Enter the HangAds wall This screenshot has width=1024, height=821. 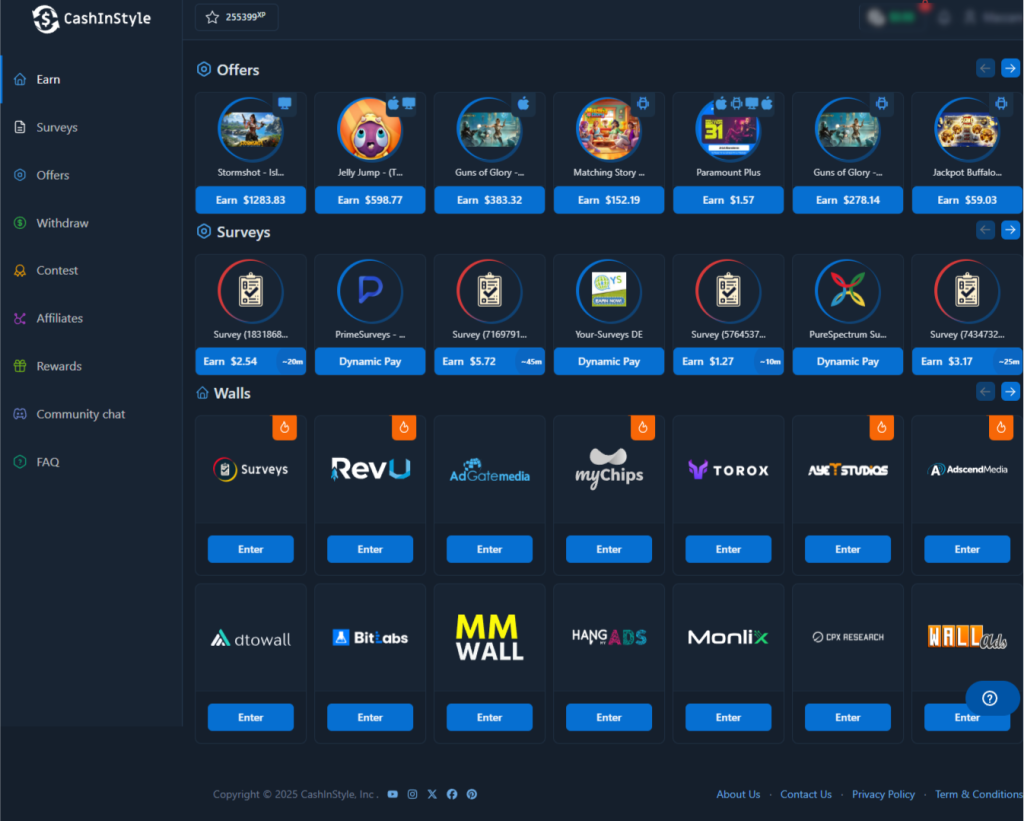[x=609, y=717]
